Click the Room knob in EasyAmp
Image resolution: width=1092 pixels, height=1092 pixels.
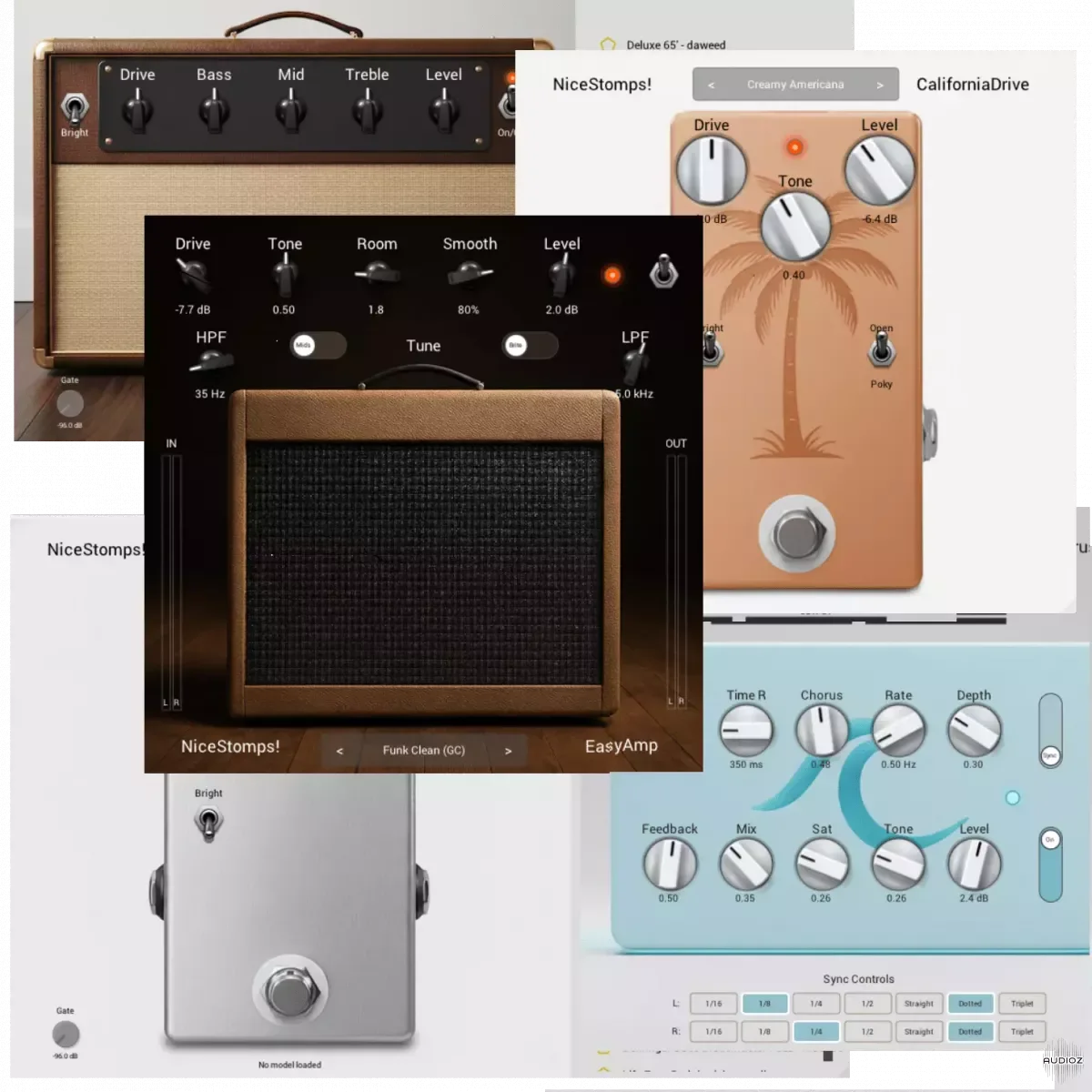[x=377, y=273]
